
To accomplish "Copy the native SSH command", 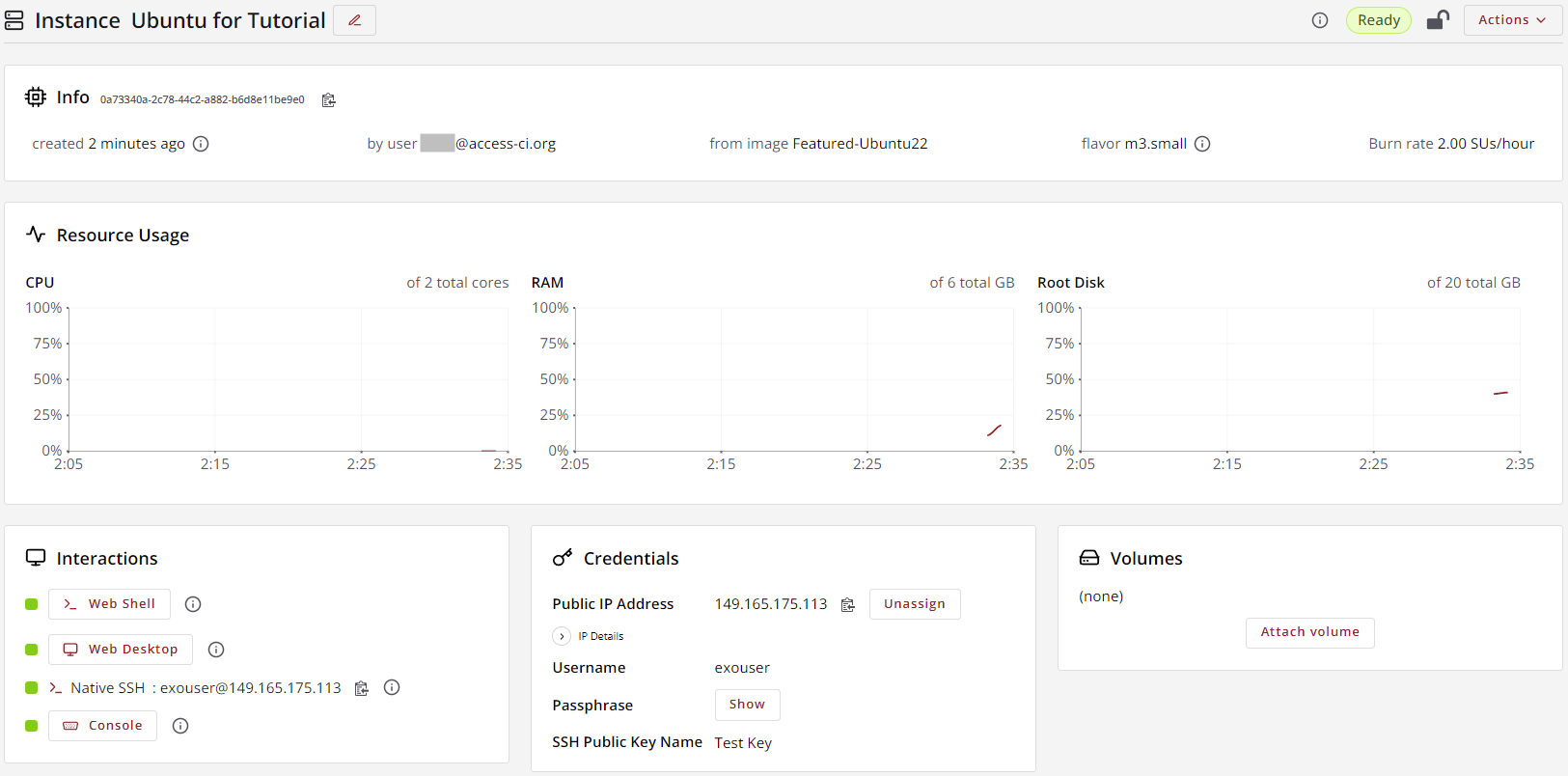I will 362,688.
